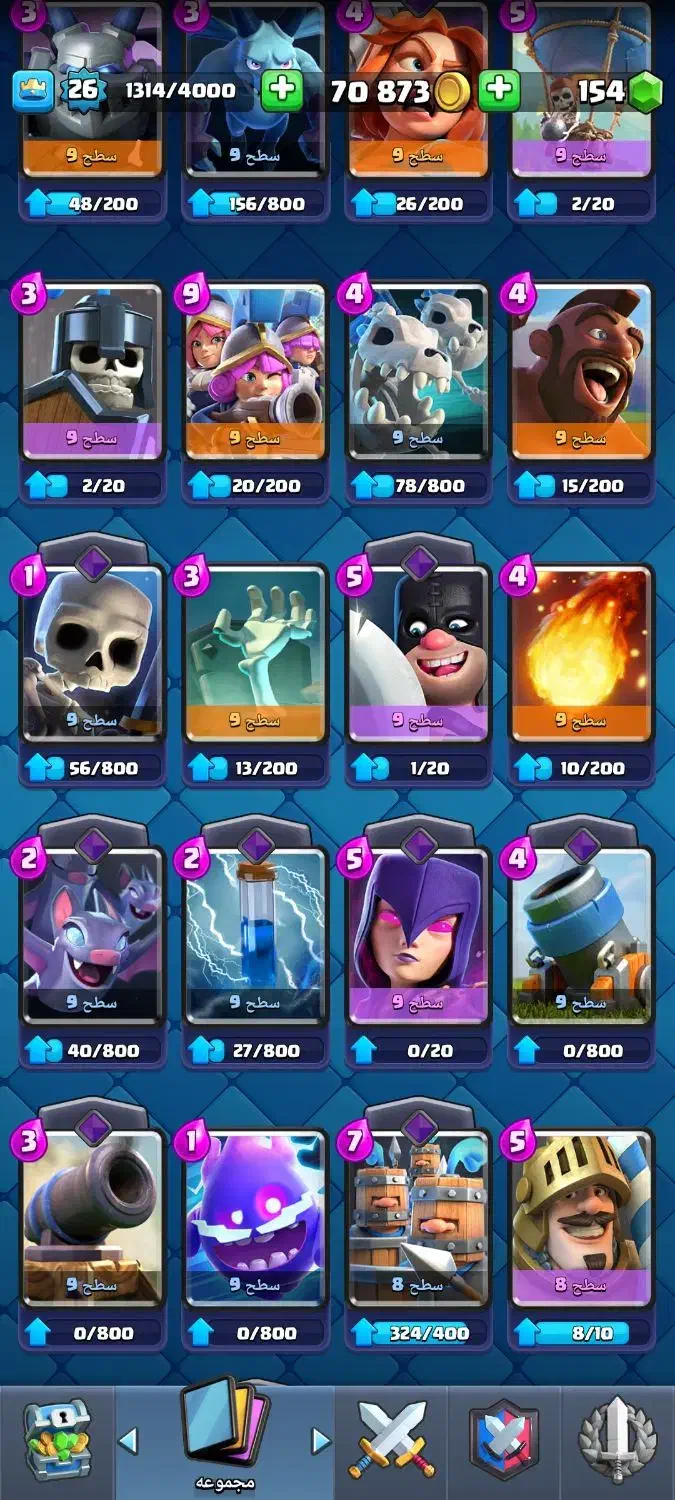Click the 324/400 upgrade progress bar
This screenshot has width=675, height=1500.
(x=418, y=1333)
